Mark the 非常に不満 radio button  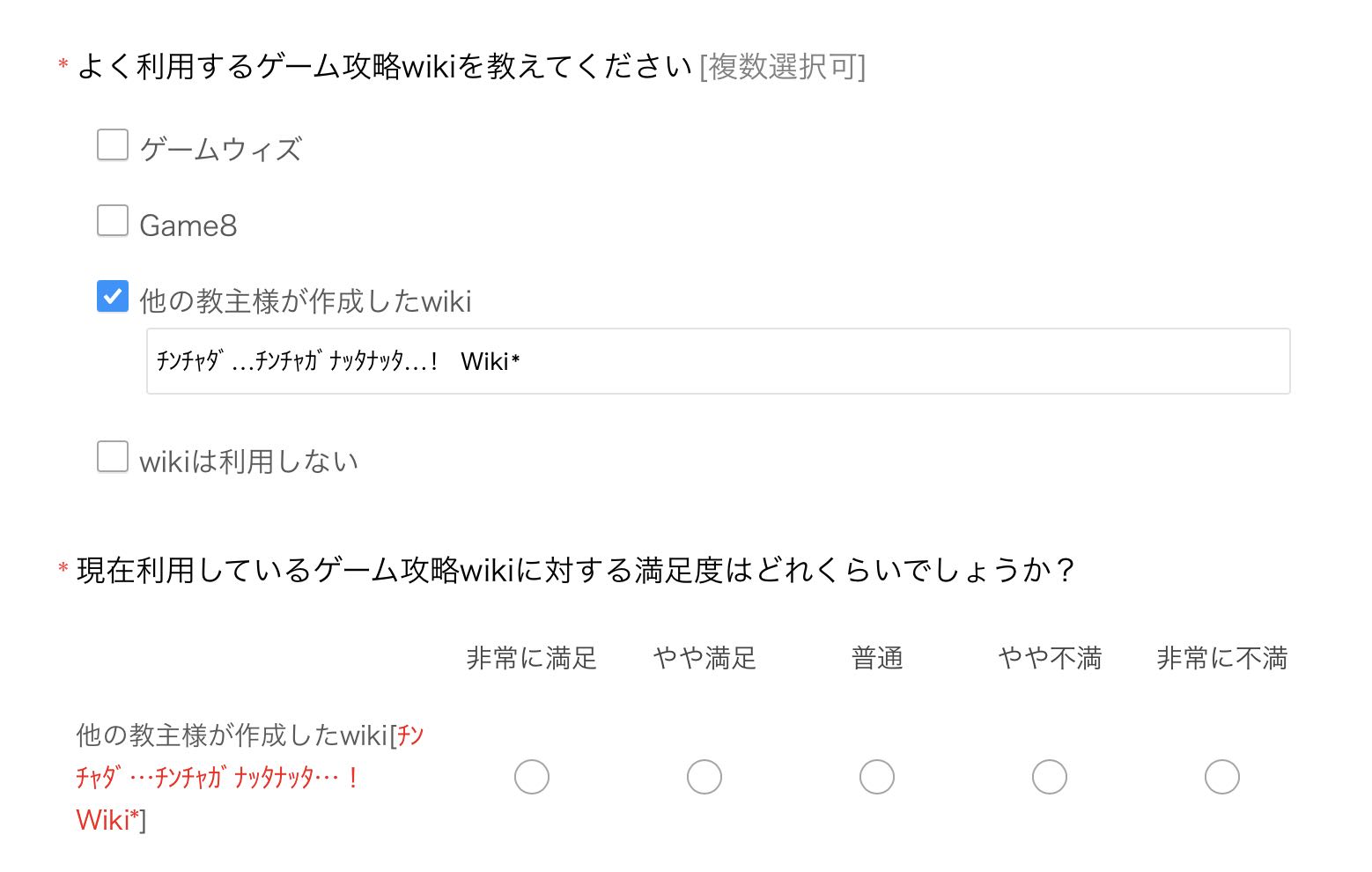tap(1222, 777)
